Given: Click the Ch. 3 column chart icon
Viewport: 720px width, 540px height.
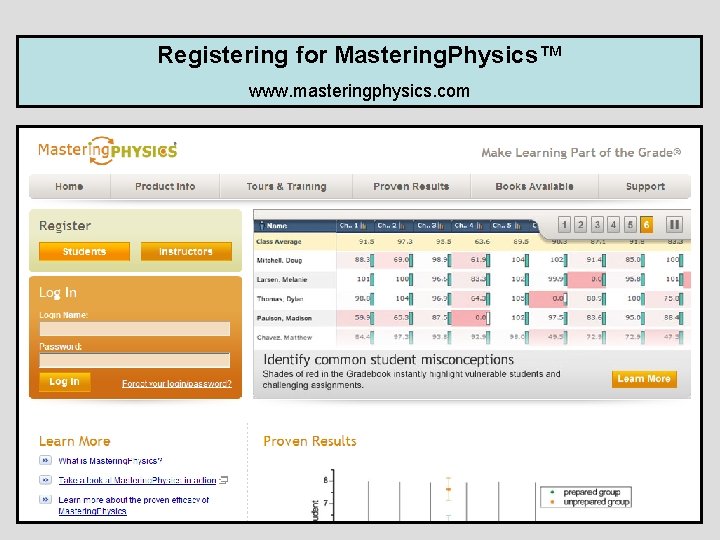Looking at the screenshot, I should tap(441, 225).
